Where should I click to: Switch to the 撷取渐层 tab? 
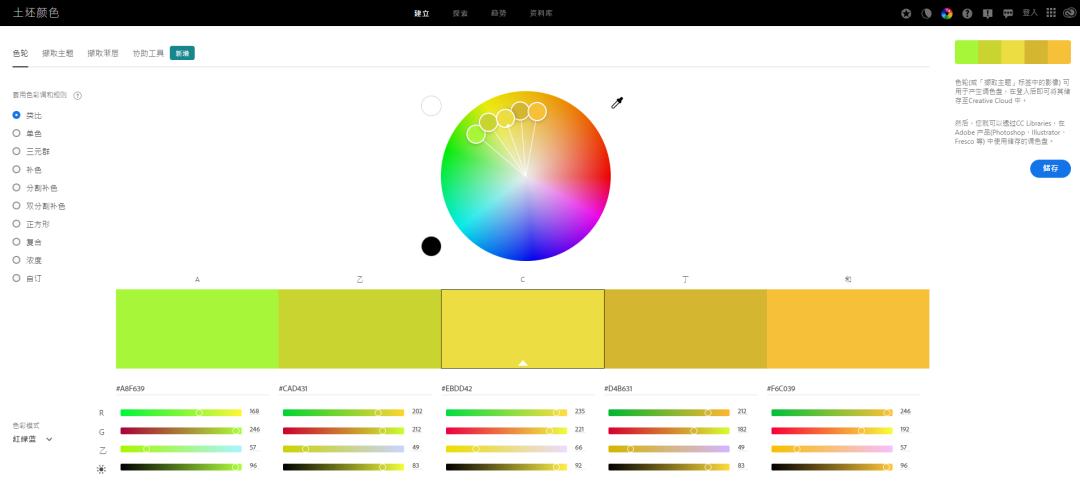tap(103, 53)
